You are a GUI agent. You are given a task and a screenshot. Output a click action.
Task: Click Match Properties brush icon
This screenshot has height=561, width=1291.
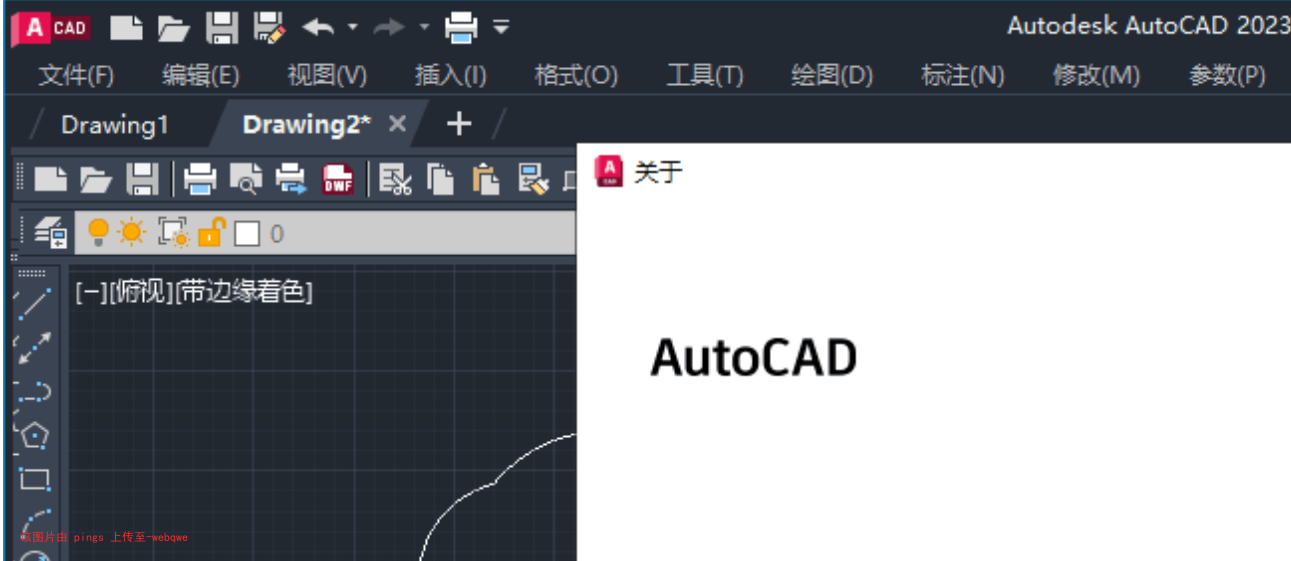coord(533,180)
